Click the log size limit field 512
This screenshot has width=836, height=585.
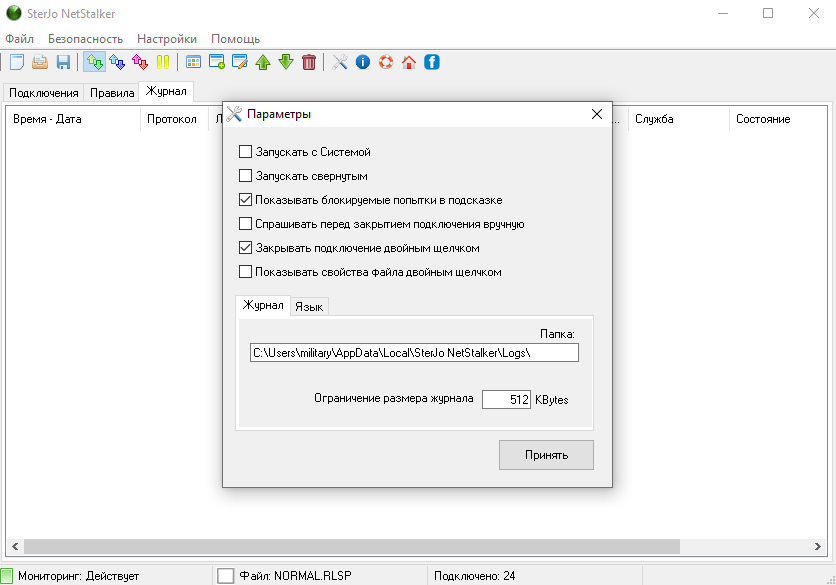point(506,399)
